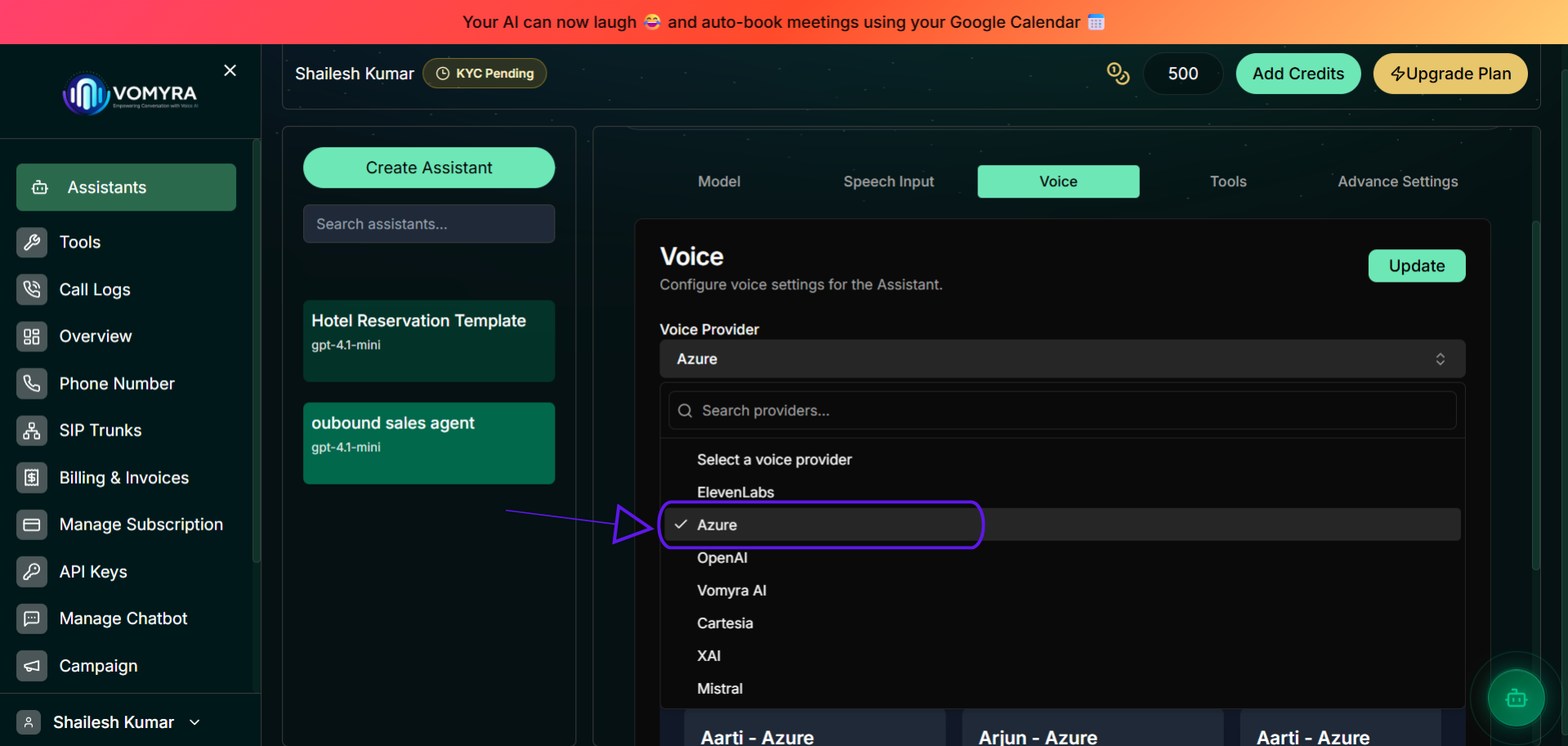This screenshot has width=1568, height=746.
Task: Switch to the Model tab
Action: click(x=719, y=181)
